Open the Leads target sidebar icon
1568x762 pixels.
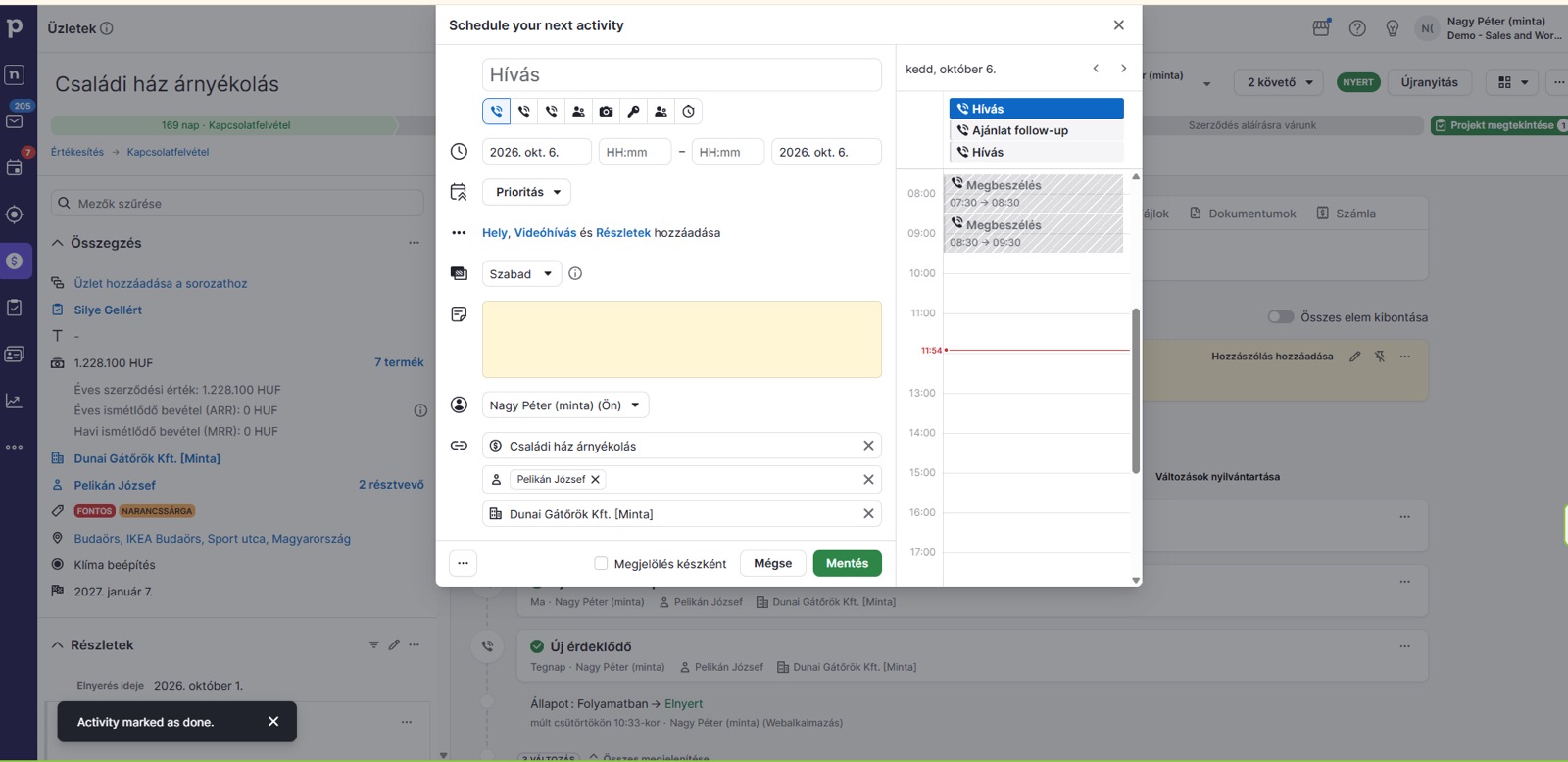15,214
